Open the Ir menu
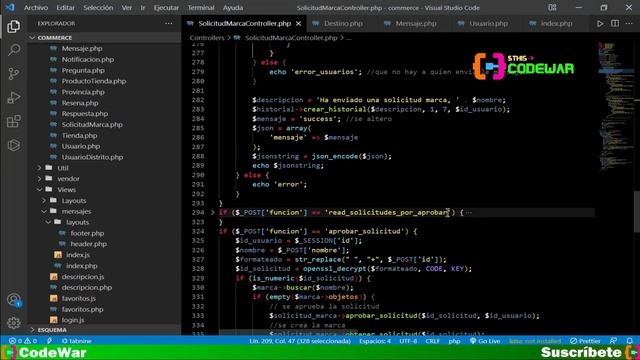640x360 pixels. (143, 8)
